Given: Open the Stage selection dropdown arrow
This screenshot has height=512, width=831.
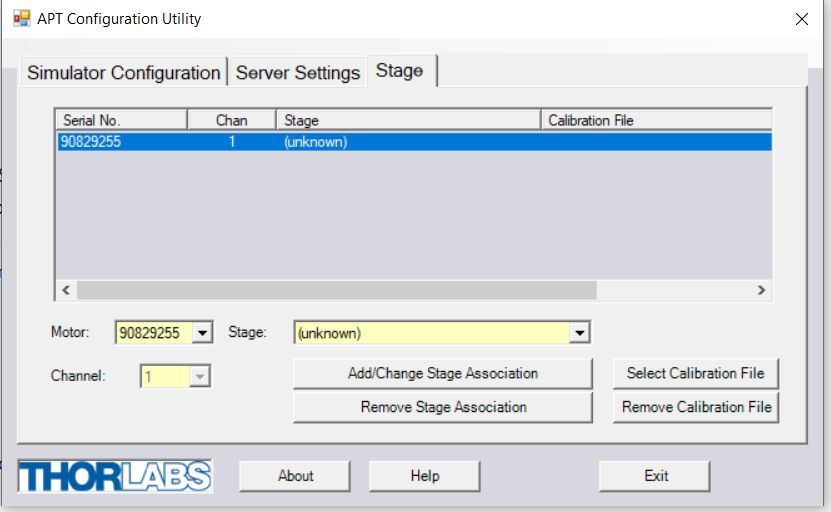Looking at the screenshot, I should click(x=578, y=333).
